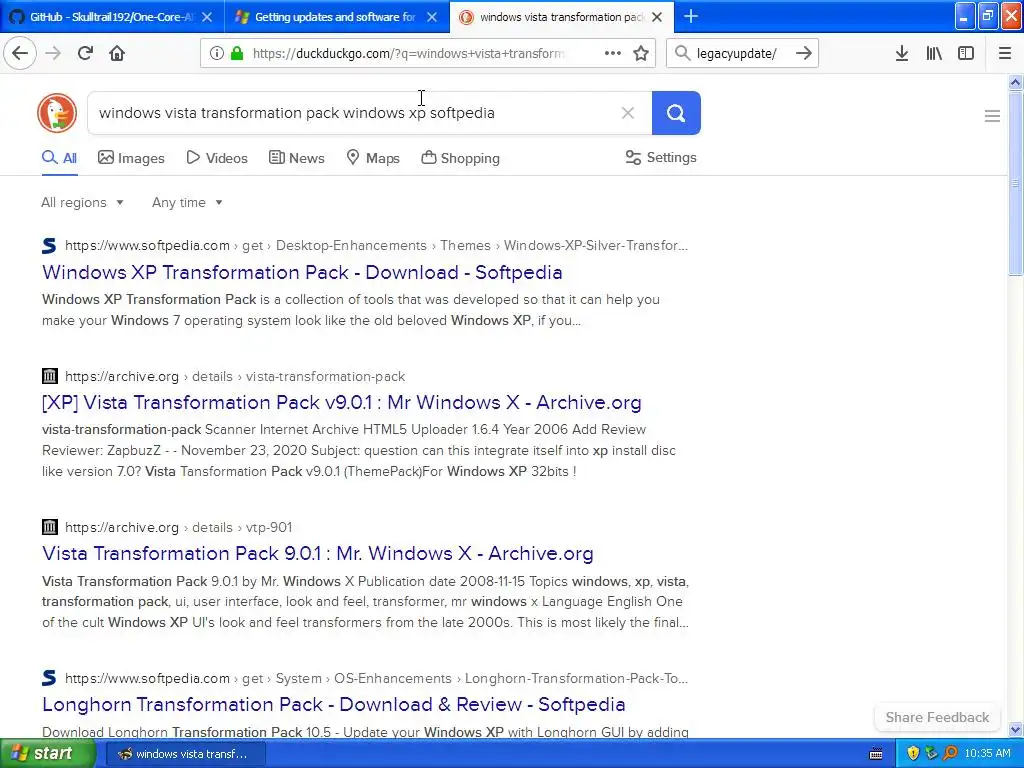Click the browser address bar URL

click(x=408, y=53)
